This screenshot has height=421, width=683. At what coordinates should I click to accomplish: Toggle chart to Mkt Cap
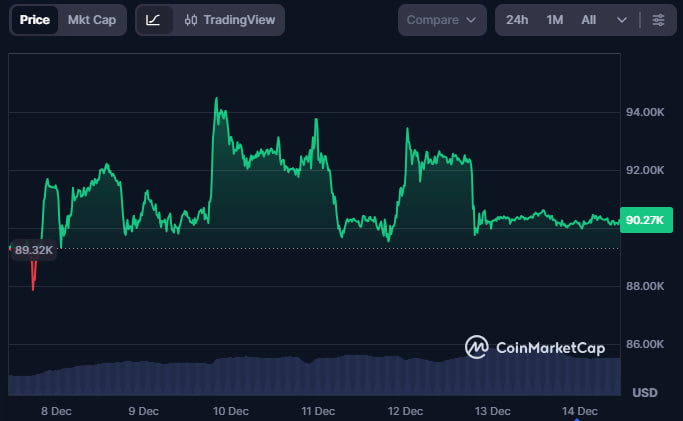pos(91,20)
